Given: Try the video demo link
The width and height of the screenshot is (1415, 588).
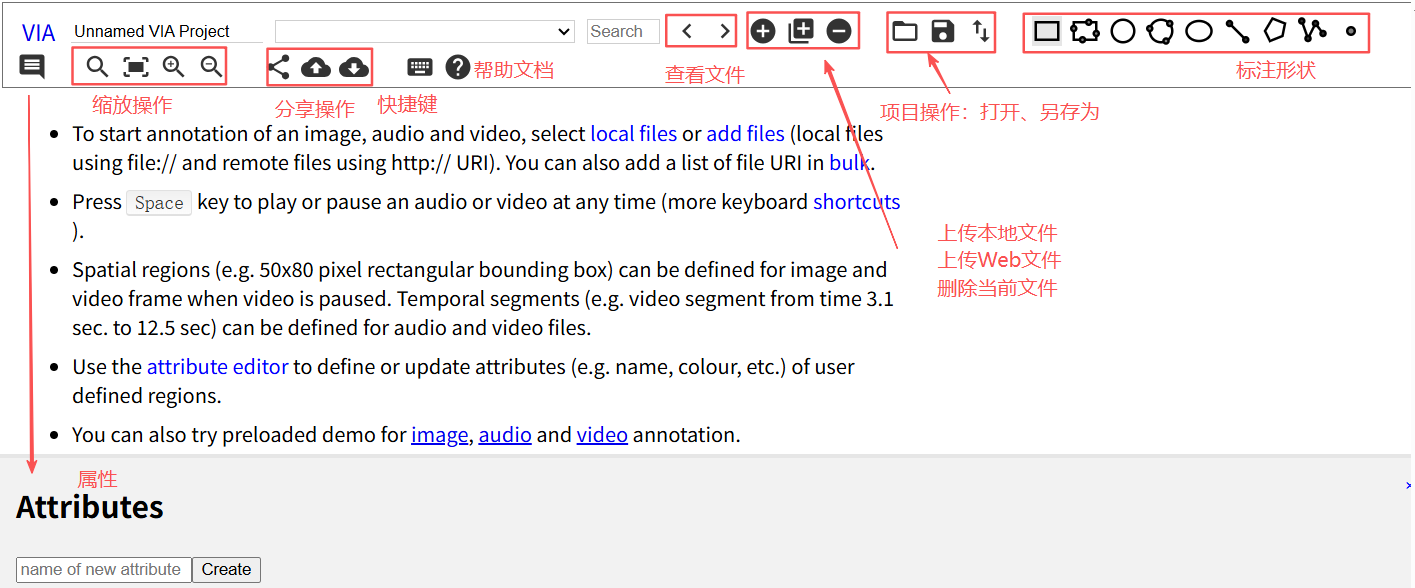Looking at the screenshot, I should 602,435.
